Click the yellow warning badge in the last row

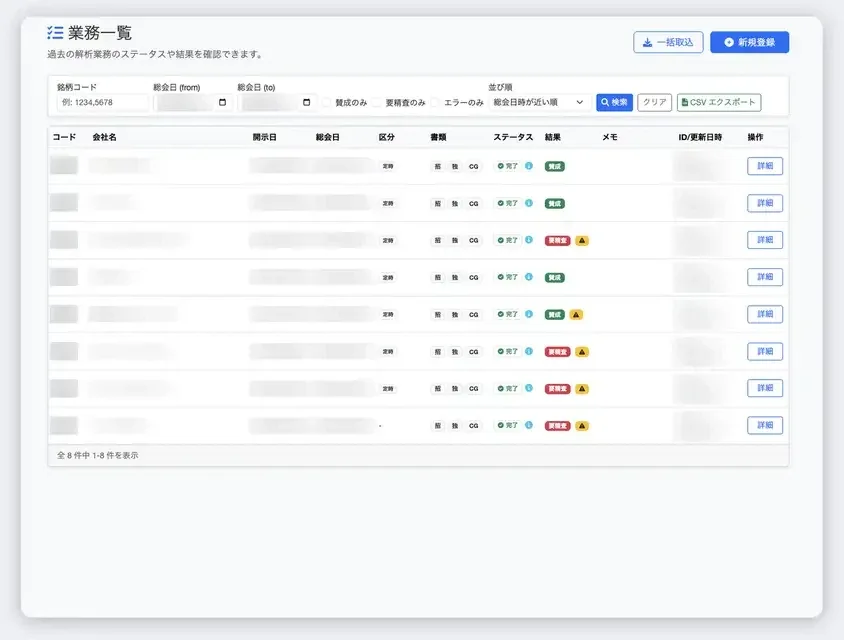(582, 426)
